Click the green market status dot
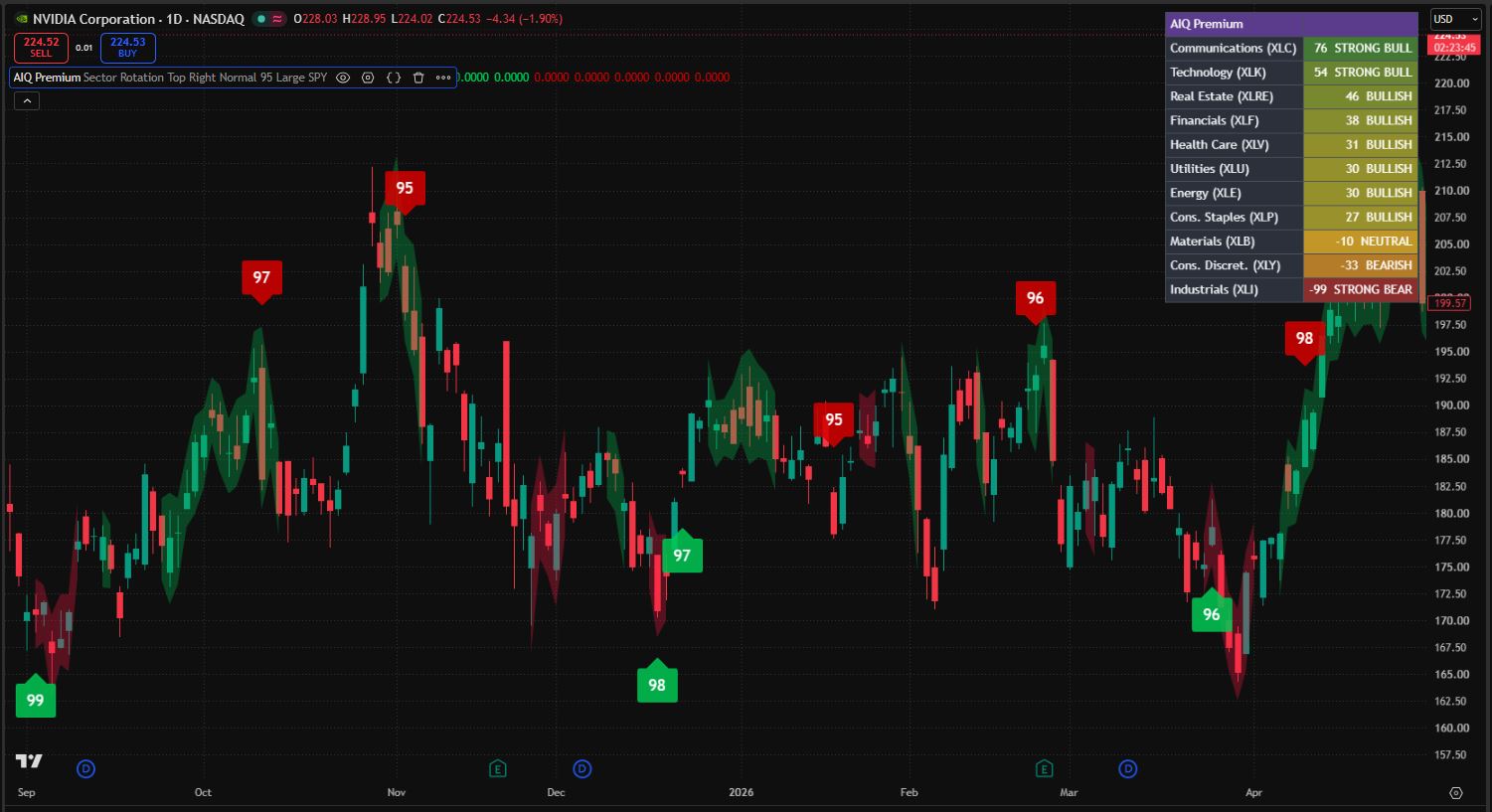 [260, 19]
